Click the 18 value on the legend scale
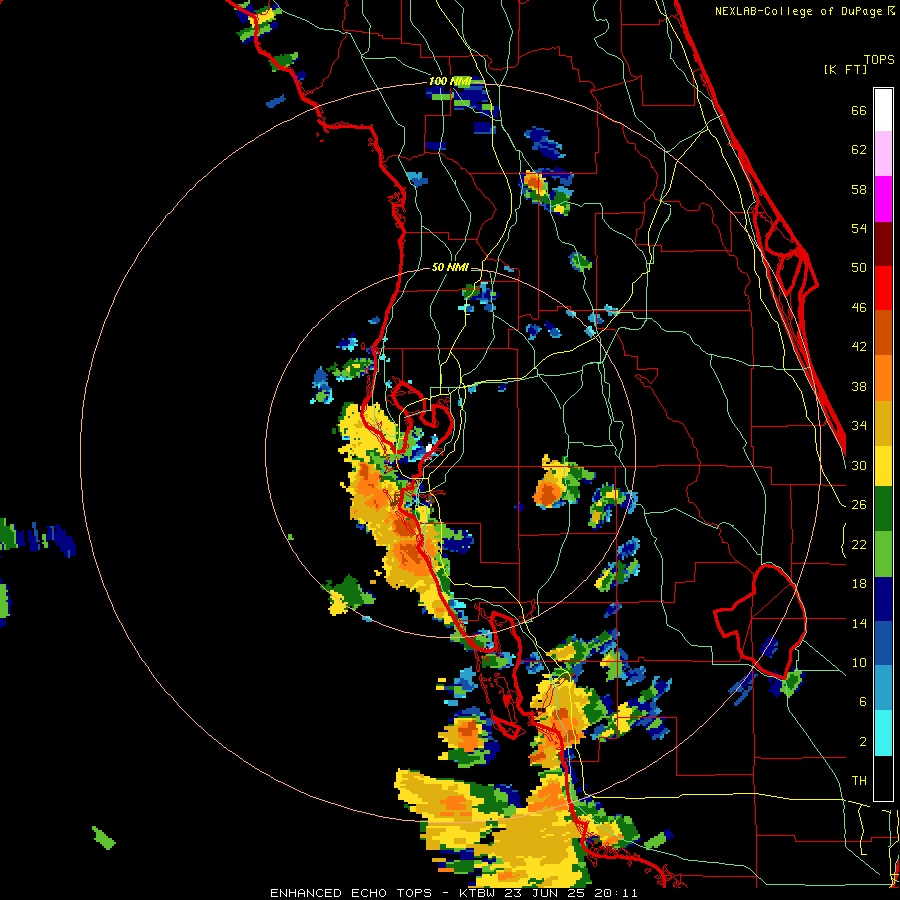The width and height of the screenshot is (900, 900). (x=859, y=584)
